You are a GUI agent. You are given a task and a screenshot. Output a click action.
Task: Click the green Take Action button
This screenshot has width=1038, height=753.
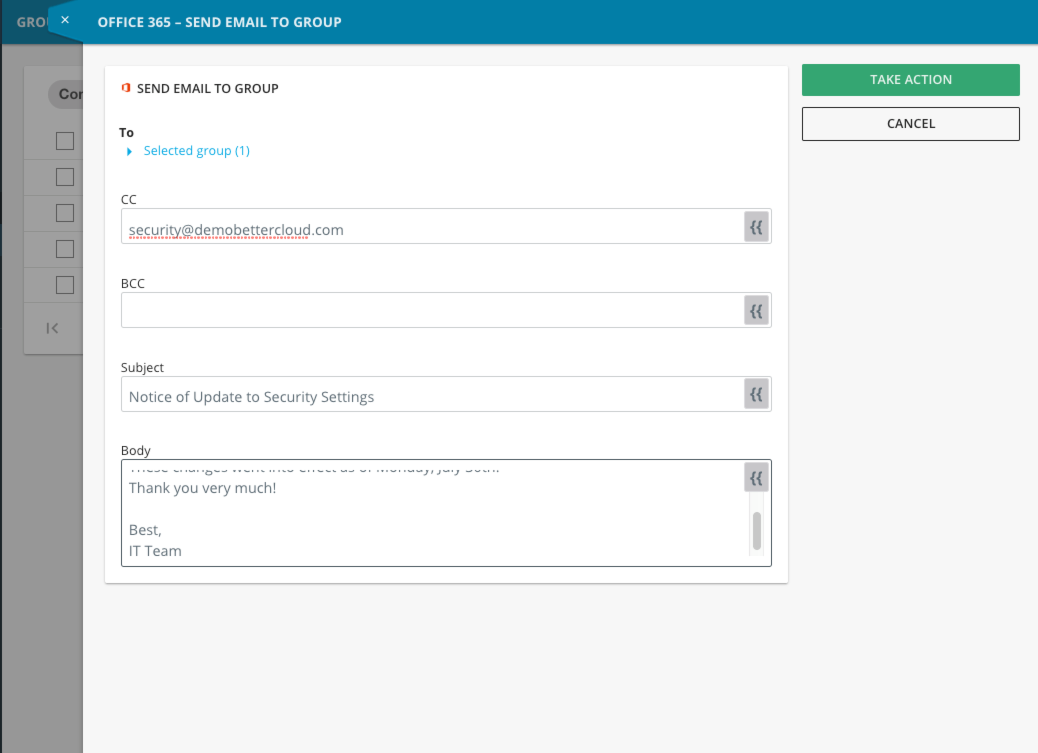click(x=910, y=80)
